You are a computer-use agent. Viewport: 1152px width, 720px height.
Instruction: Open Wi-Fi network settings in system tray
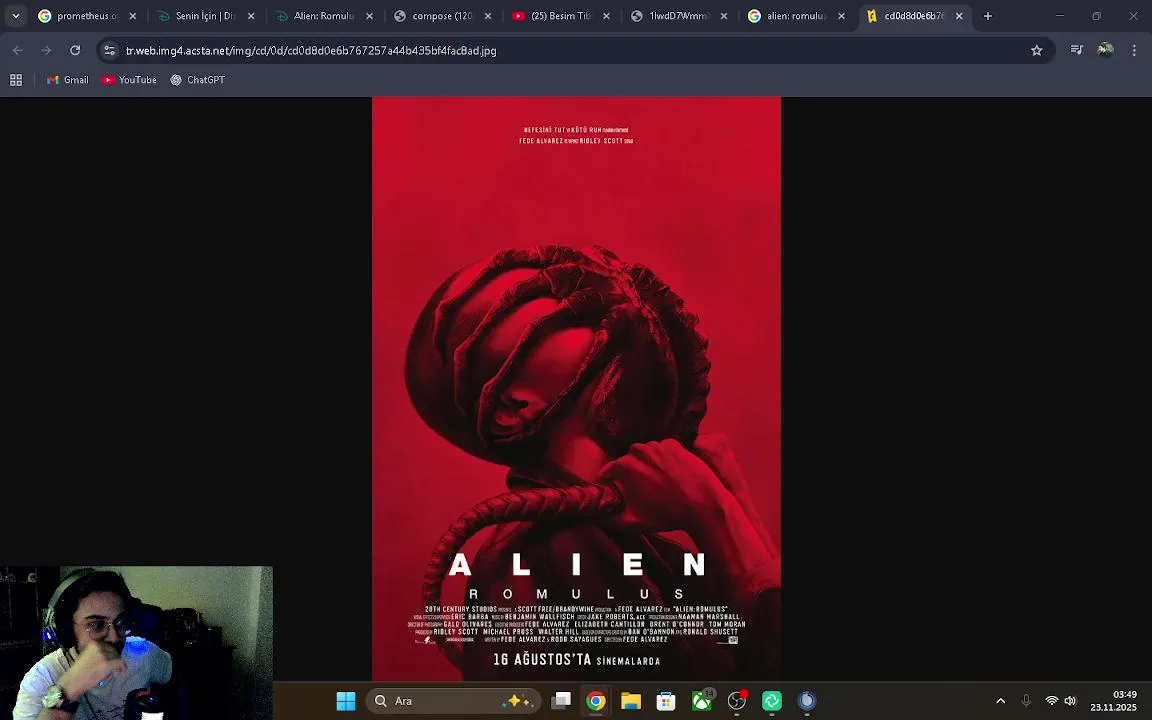click(x=1052, y=701)
